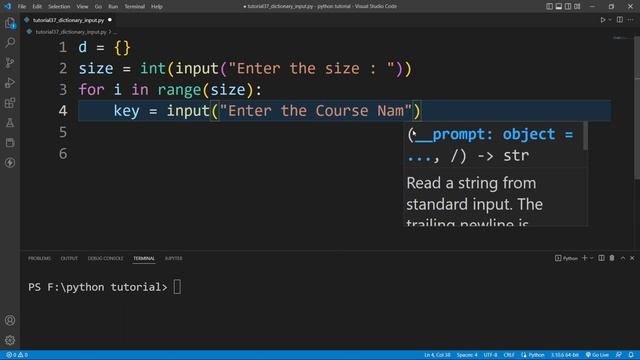This screenshot has width=640, height=360.
Task: Open the Edit menu
Action: [37, 7]
